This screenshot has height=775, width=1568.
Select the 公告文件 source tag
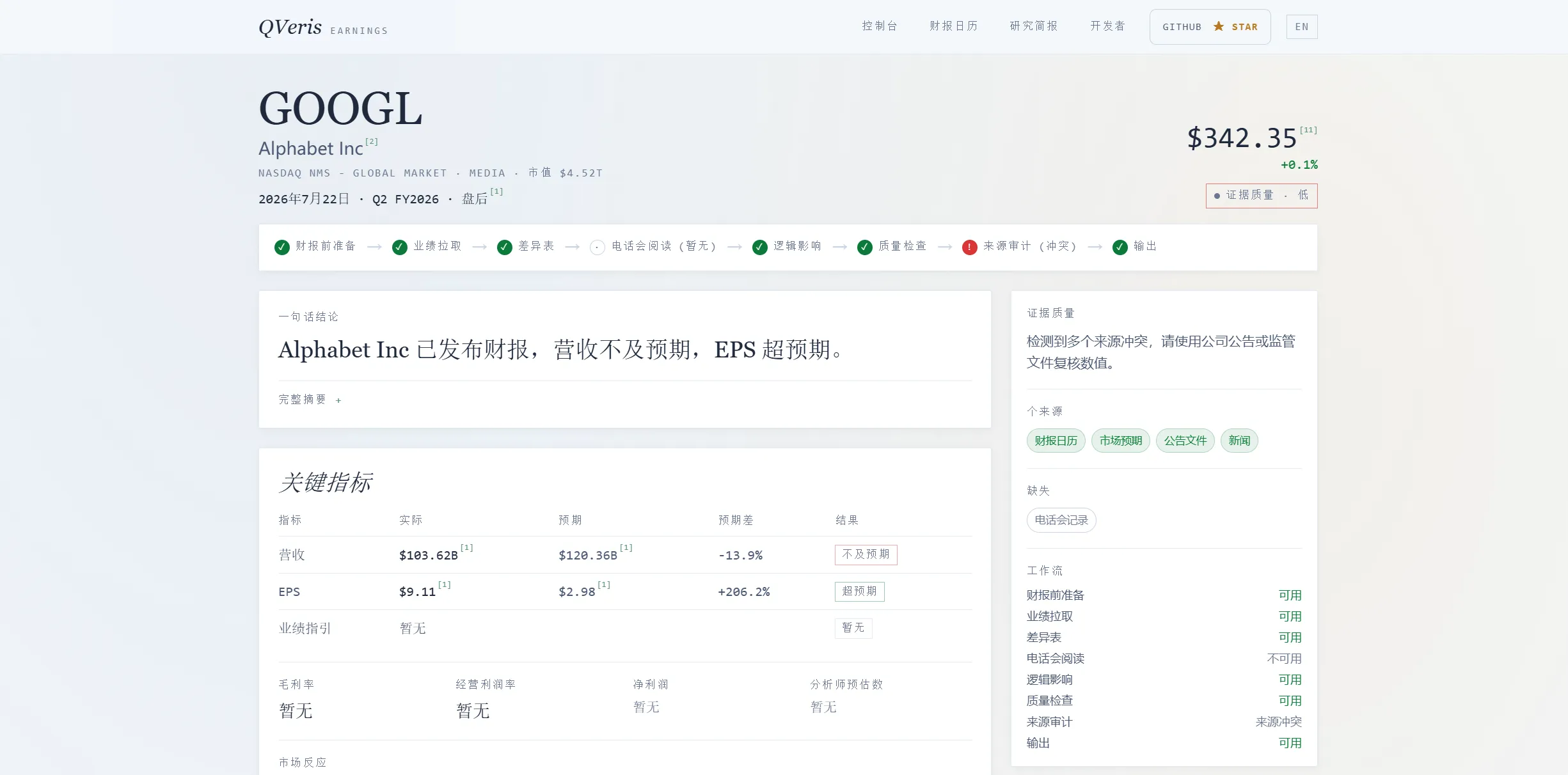pos(1185,441)
